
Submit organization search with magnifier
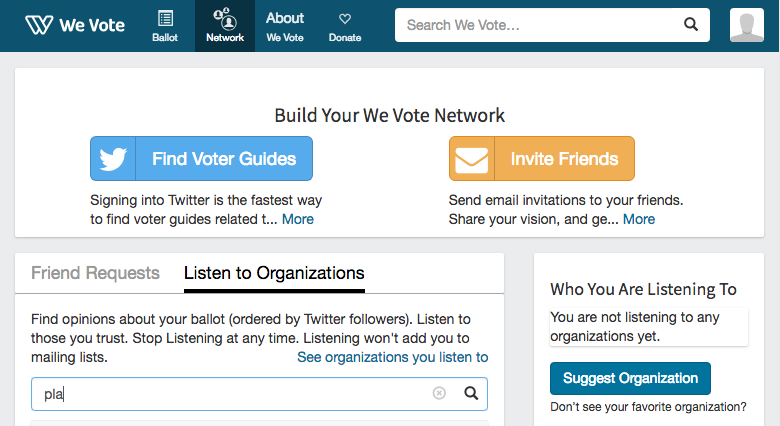(472, 393)
